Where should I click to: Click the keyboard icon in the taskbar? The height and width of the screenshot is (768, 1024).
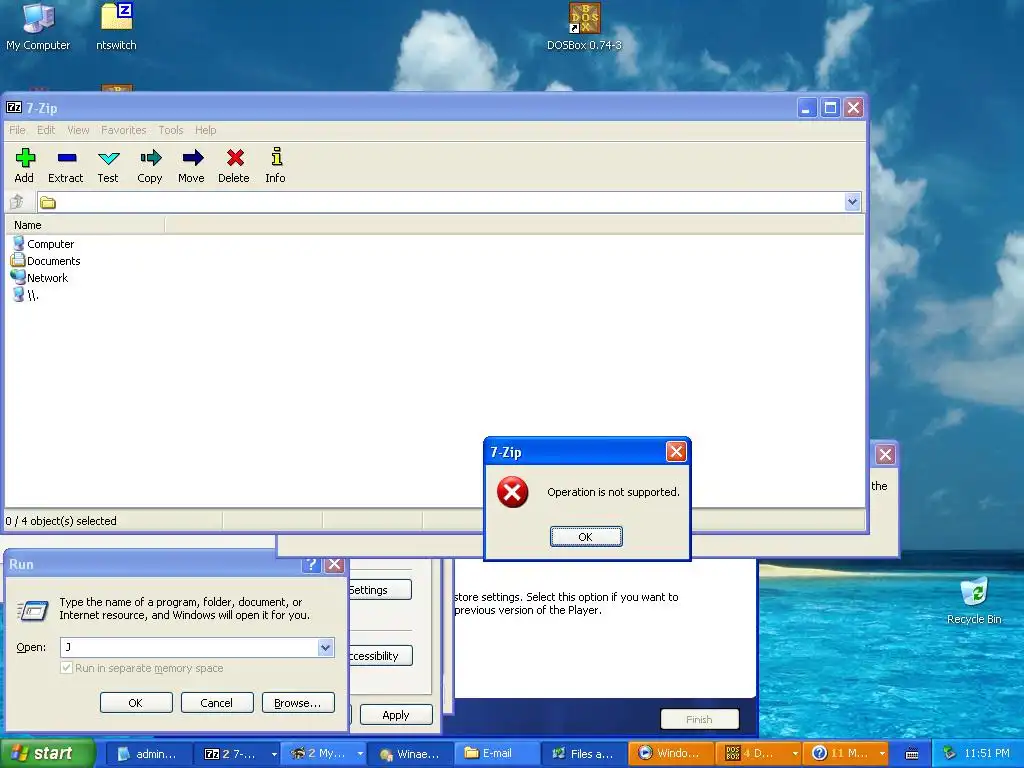pos(912,754)
